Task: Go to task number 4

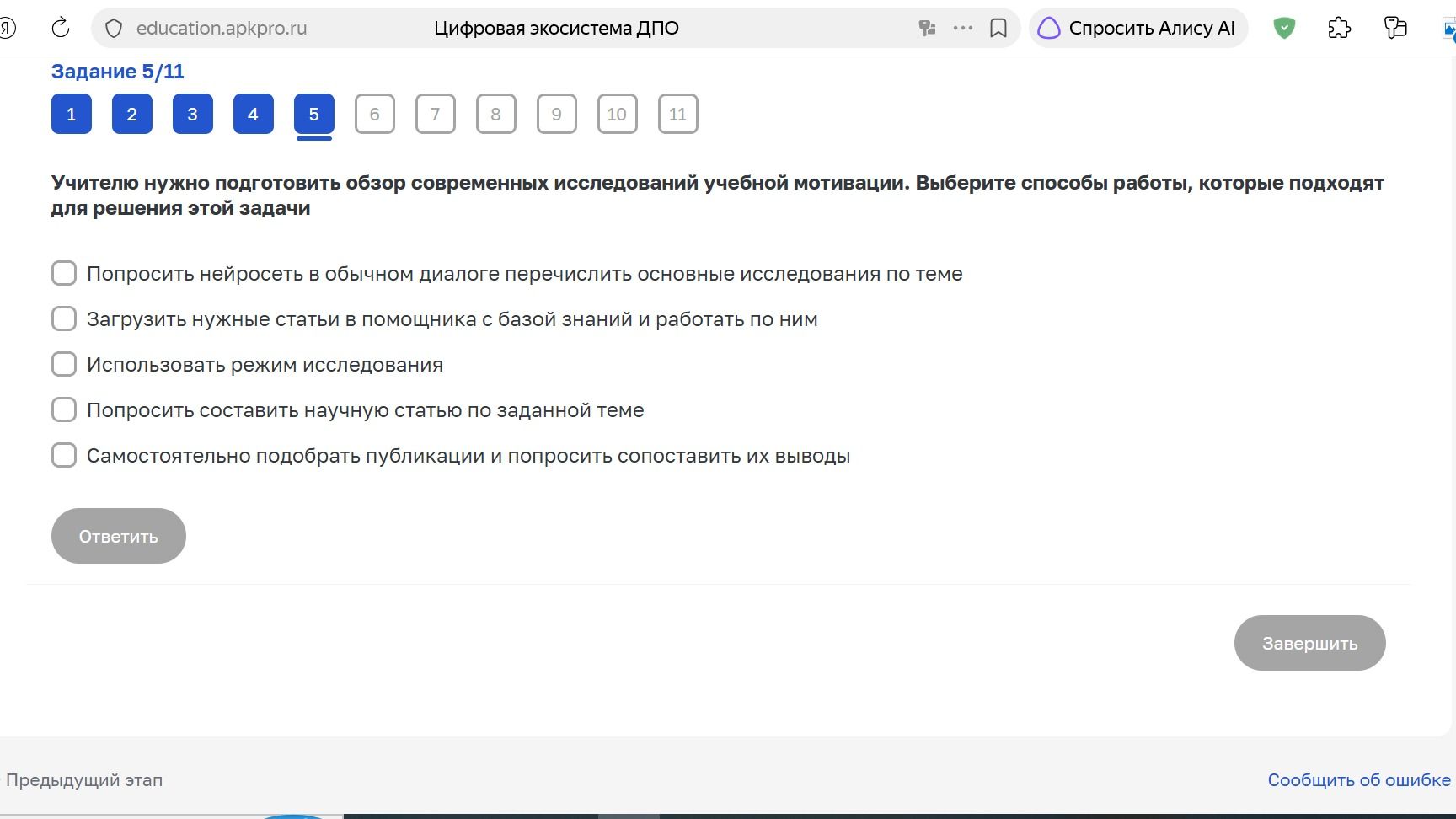Action: (x=254, y=114)
